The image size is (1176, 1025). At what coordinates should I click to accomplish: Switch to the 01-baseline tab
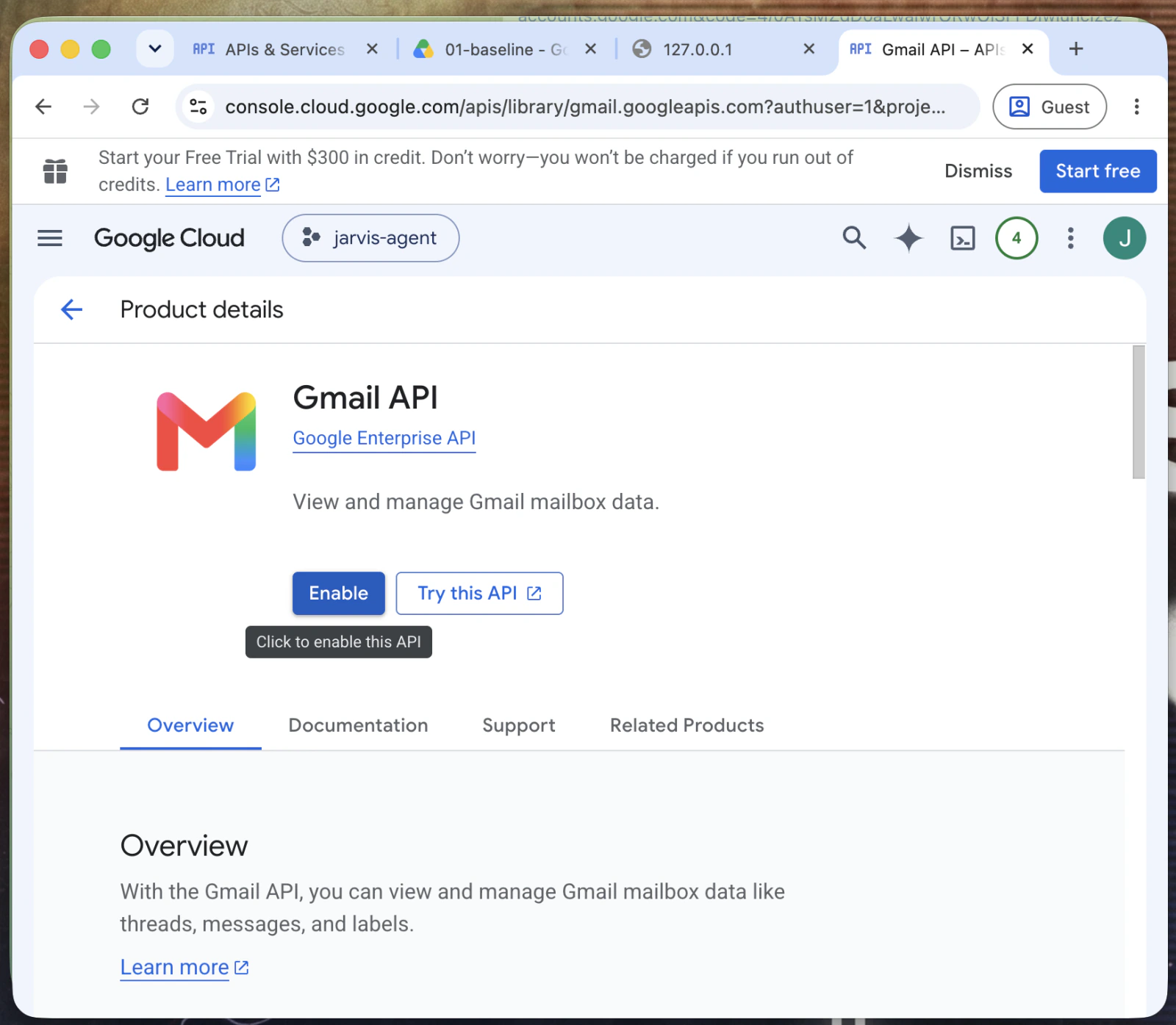(506, 49)
